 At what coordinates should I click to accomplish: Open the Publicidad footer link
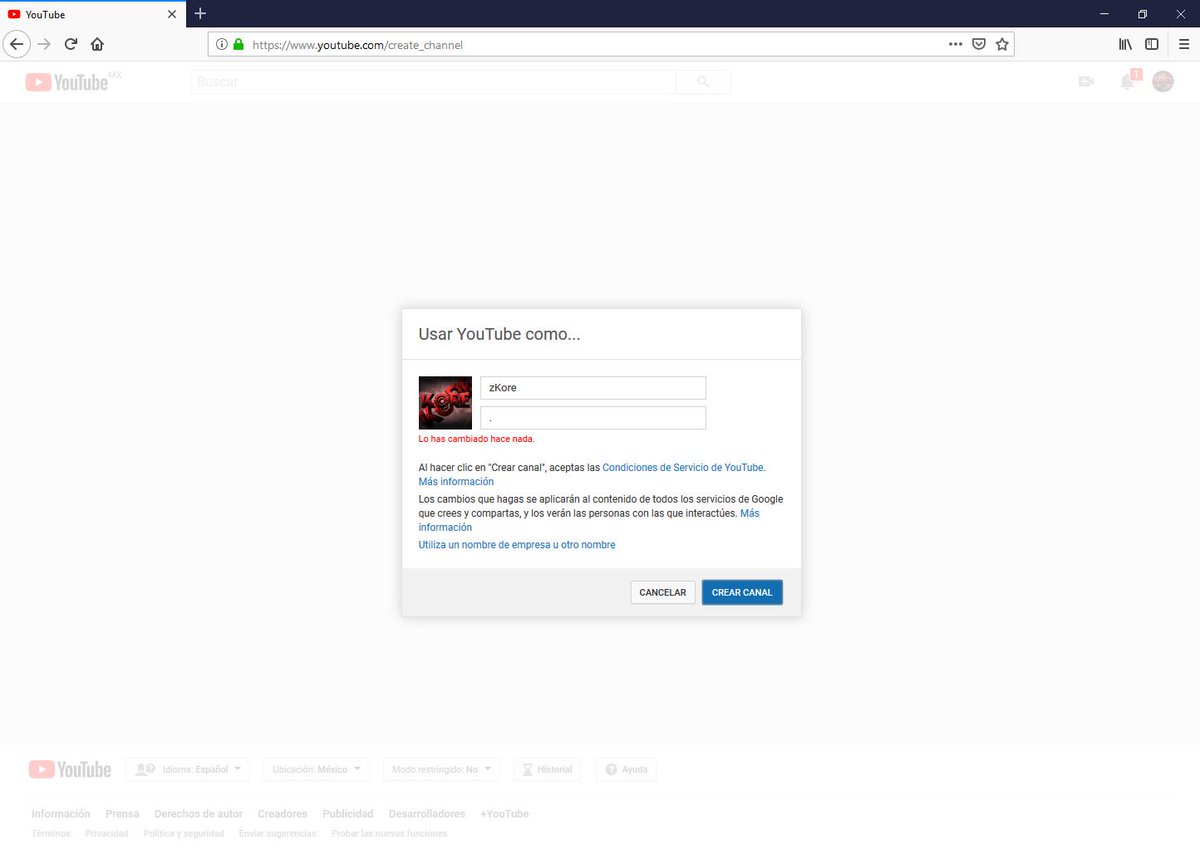[348, 814]
